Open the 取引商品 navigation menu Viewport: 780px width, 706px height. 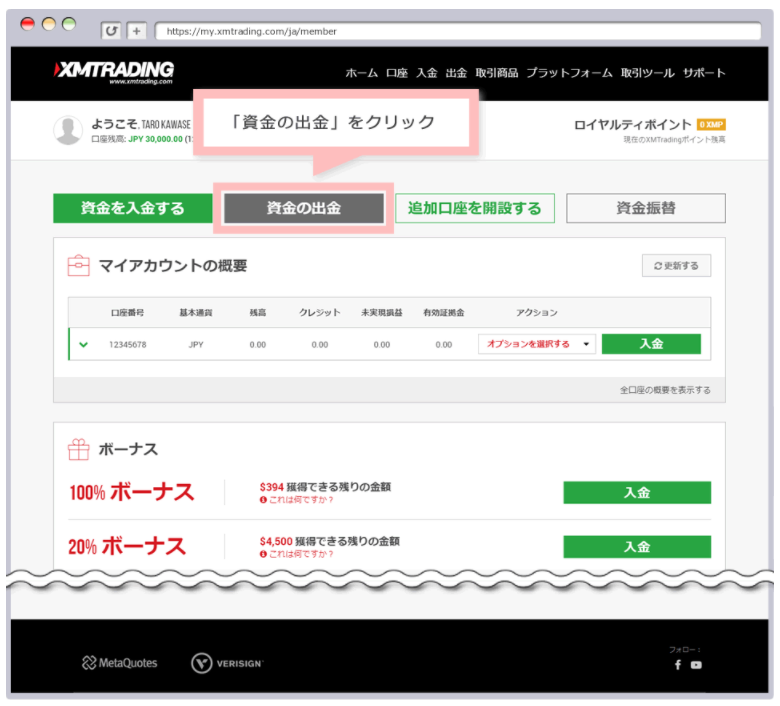pyautogui.click(x=497, y=73)
